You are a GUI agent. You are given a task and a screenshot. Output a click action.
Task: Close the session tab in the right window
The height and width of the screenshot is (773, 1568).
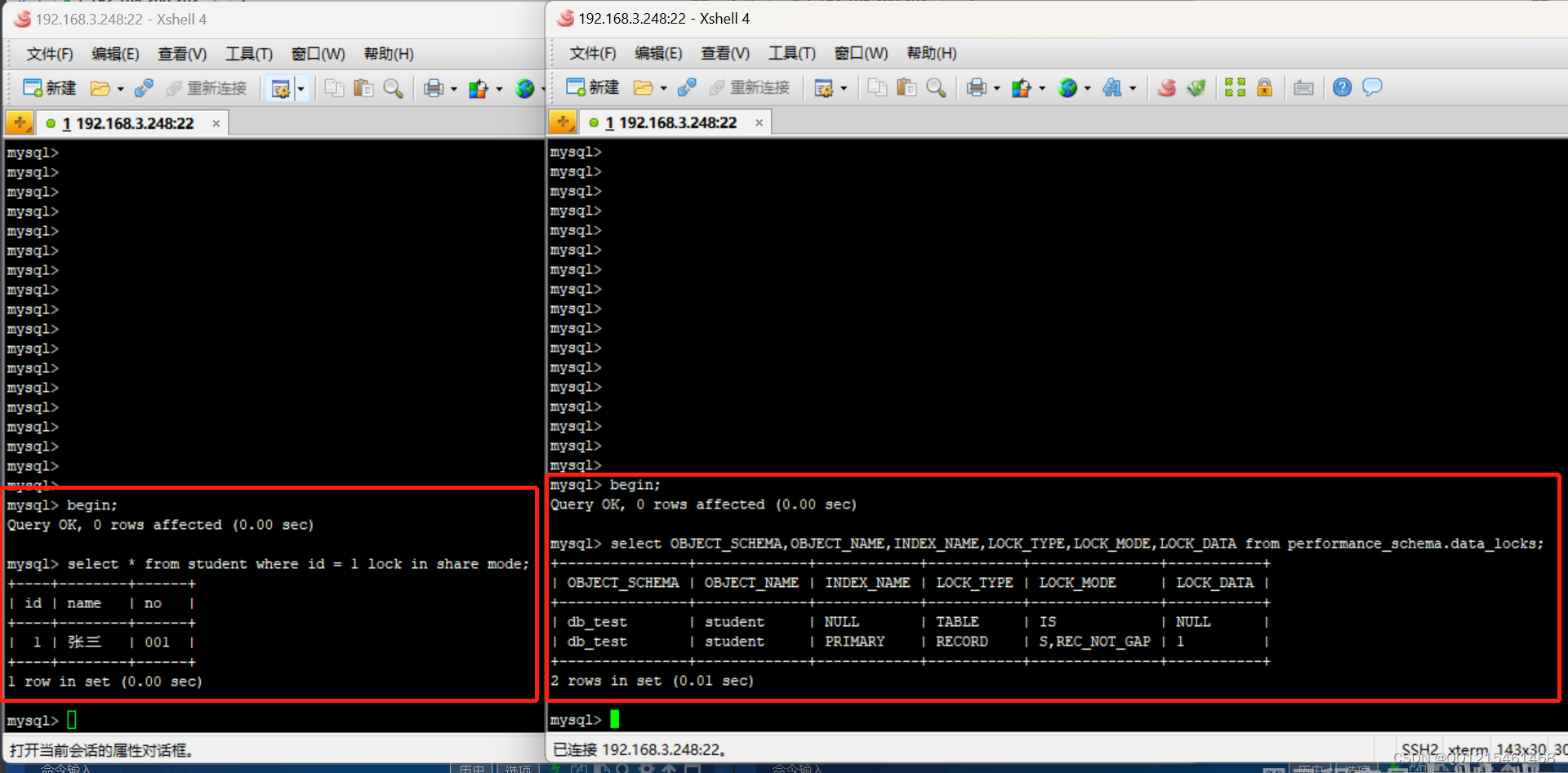point(759,122)
